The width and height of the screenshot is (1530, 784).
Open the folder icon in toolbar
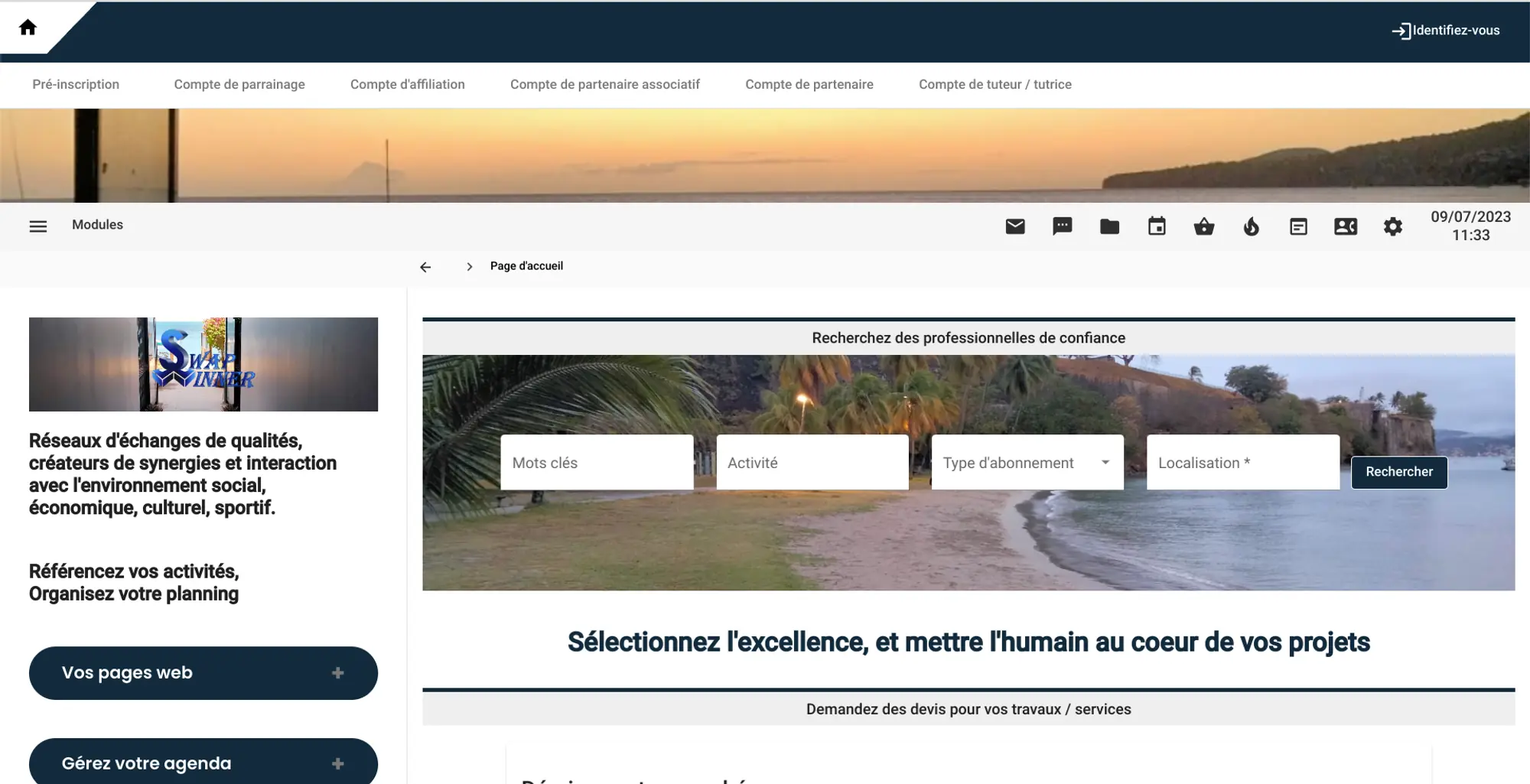point(1109,226)
